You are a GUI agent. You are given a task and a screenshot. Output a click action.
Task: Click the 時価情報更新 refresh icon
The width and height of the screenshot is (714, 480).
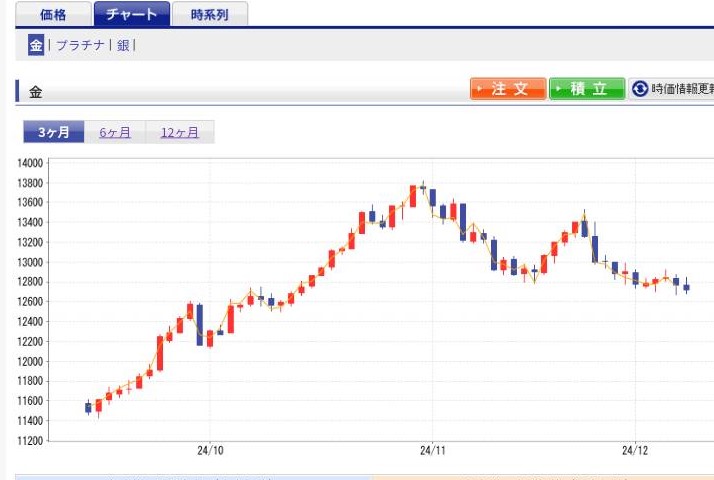click(x=640, y=89)
